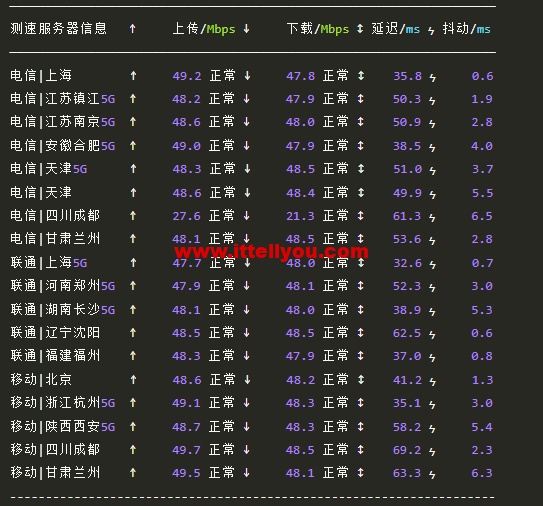This screenshot has height=506, width=543.
Task: Click latency 53.6 in 电信|甘肃兰州 row
Action: [x=407, y=239]
